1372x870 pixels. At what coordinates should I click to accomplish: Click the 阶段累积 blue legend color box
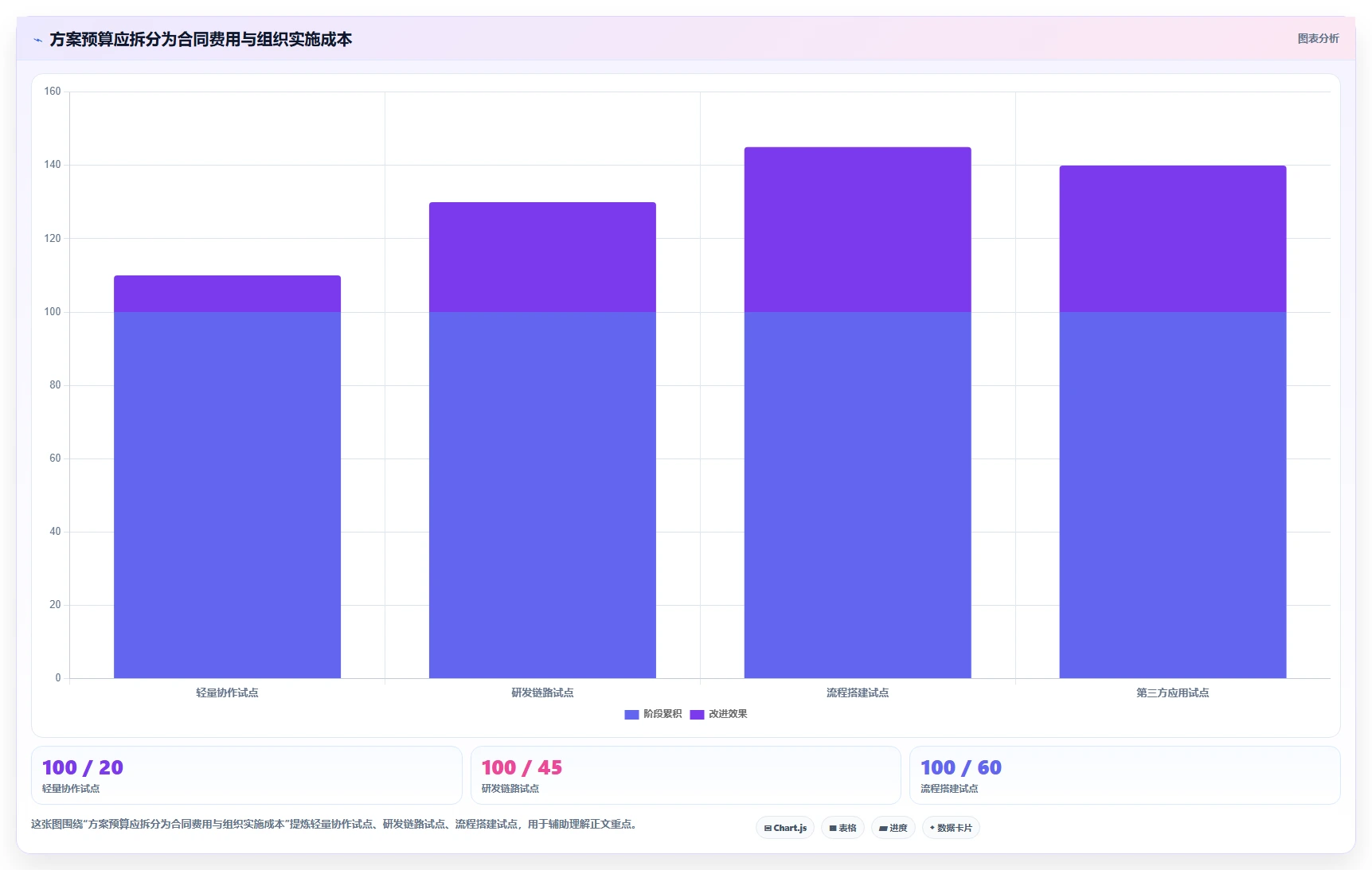coord(631,715)
